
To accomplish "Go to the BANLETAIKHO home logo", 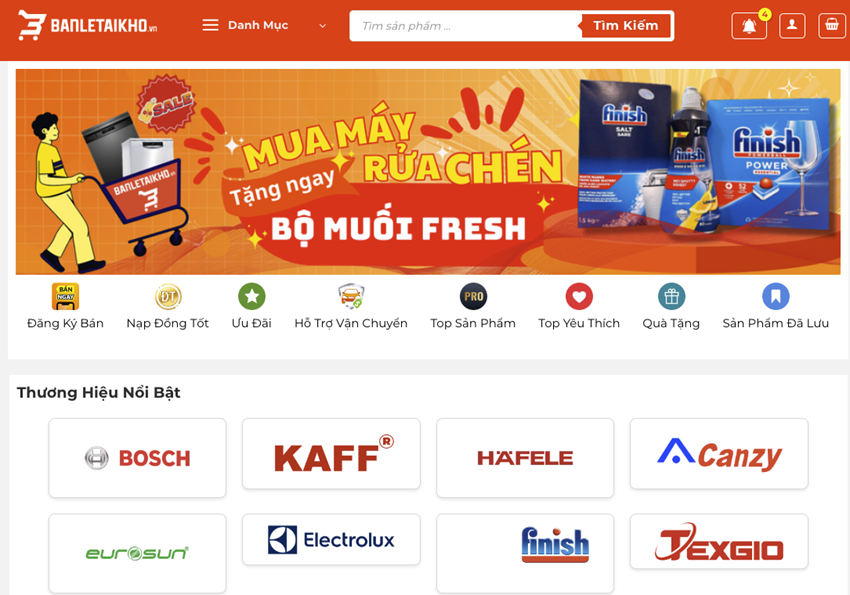I will [x=88, y=25].
